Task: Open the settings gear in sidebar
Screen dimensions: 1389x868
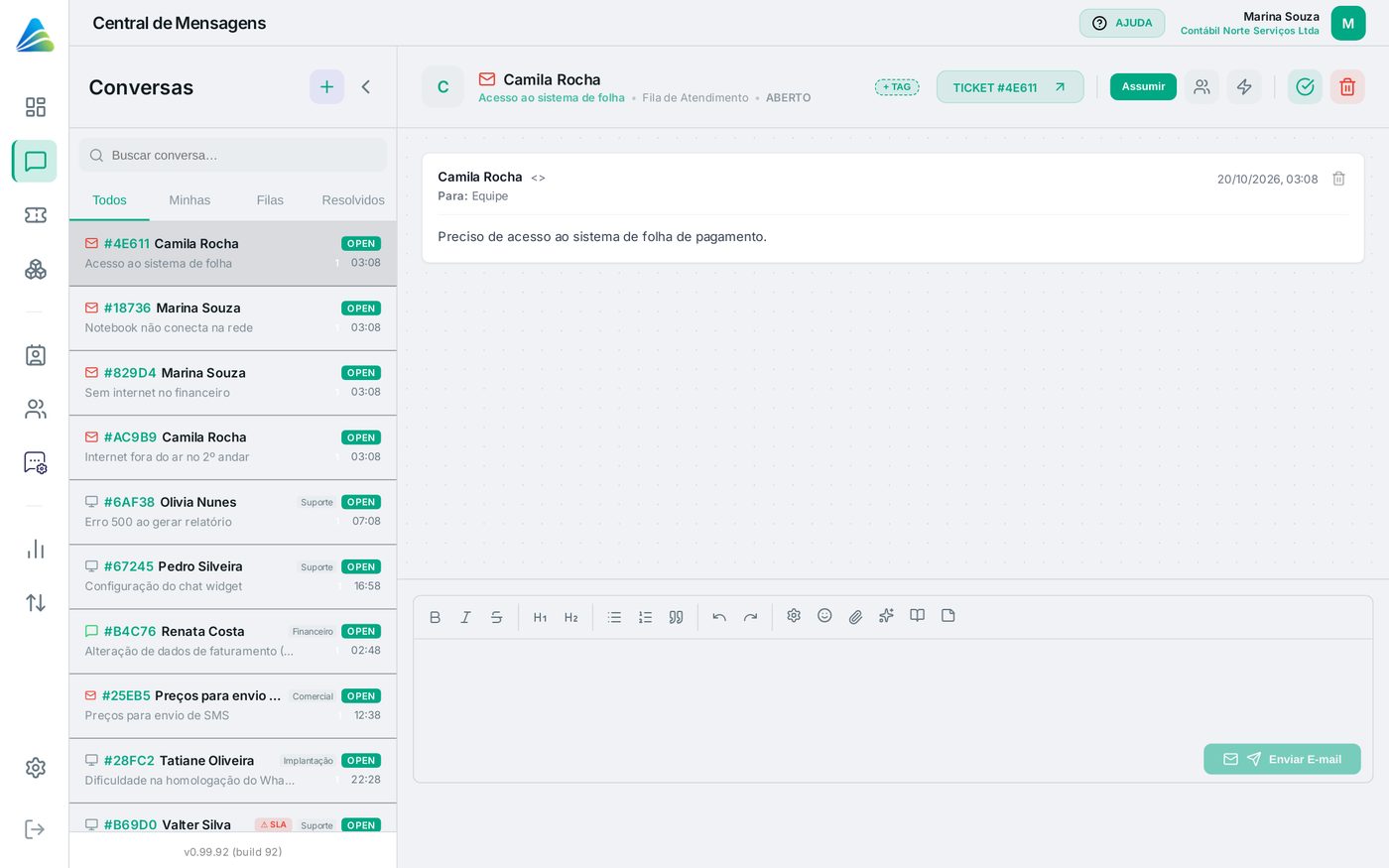Action: [x=36, y=768]
